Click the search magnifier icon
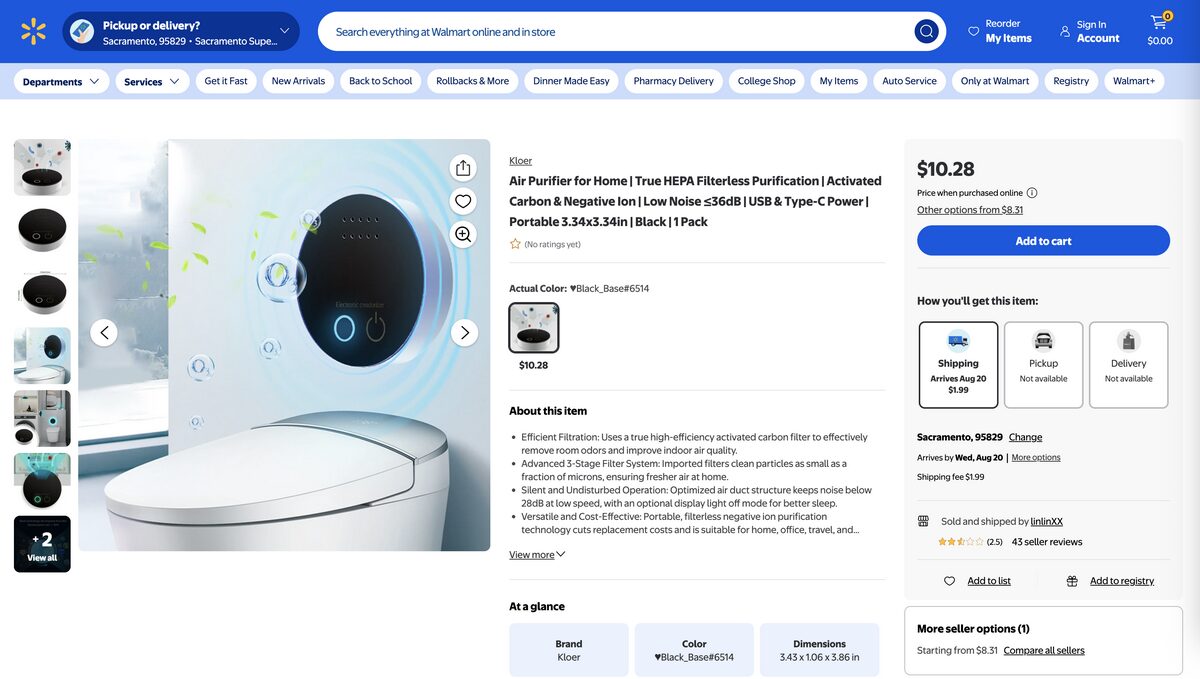The width and height of the screenshot is (1200, 679). click(x=927, y=31)
